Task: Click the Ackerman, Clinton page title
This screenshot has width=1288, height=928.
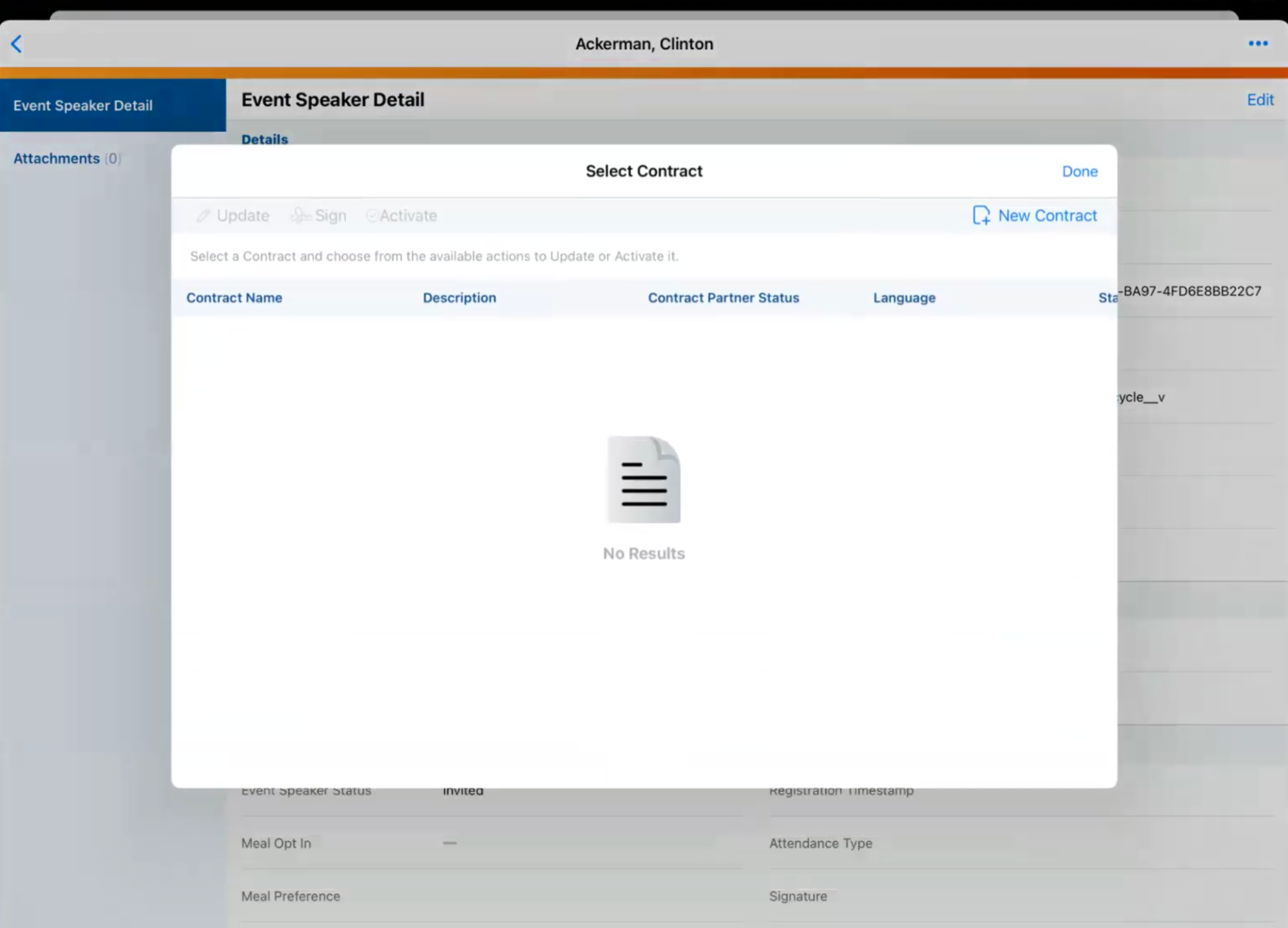Action: pos(644,44)
